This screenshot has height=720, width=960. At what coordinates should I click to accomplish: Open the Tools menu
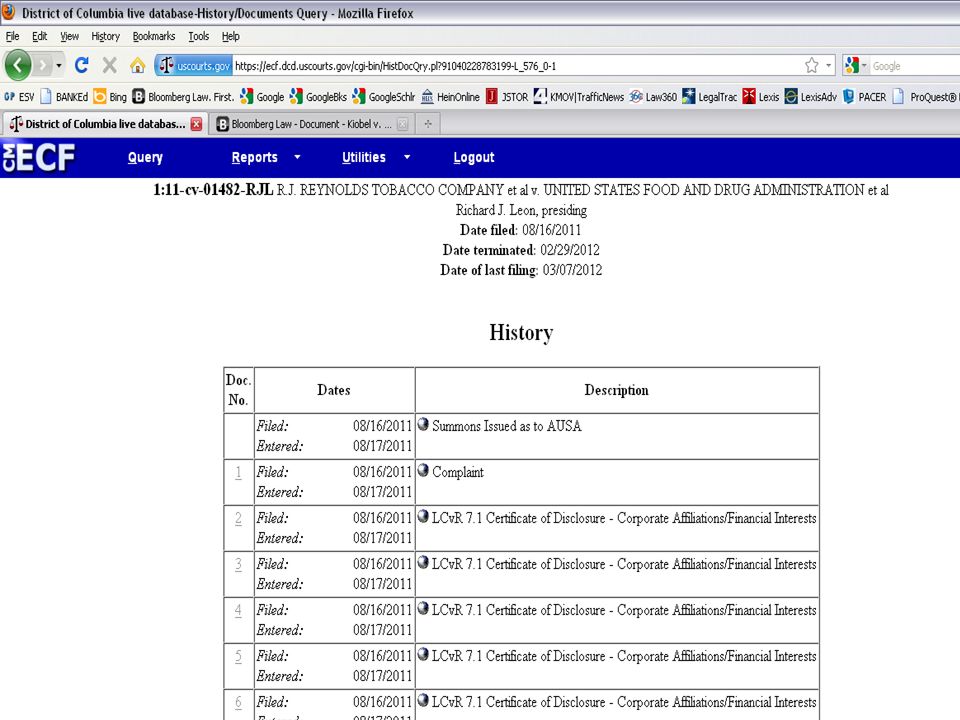click(x=198, y=36)
